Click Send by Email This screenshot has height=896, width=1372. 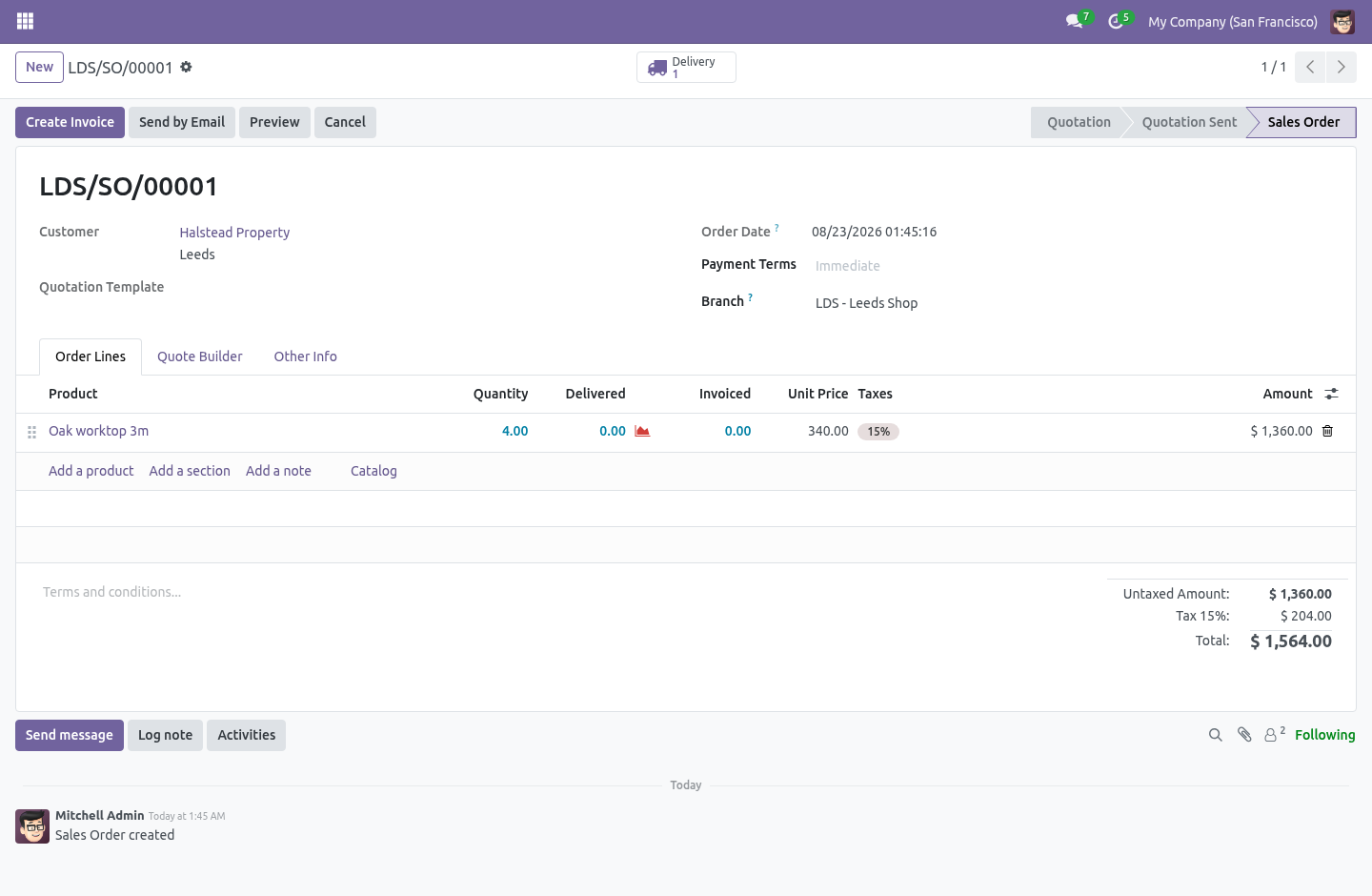click(x=182, y=122)
